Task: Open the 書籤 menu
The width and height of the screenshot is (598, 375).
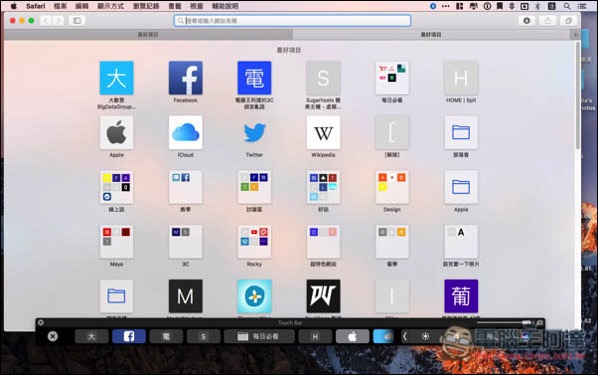Action: tap(175, 6)
